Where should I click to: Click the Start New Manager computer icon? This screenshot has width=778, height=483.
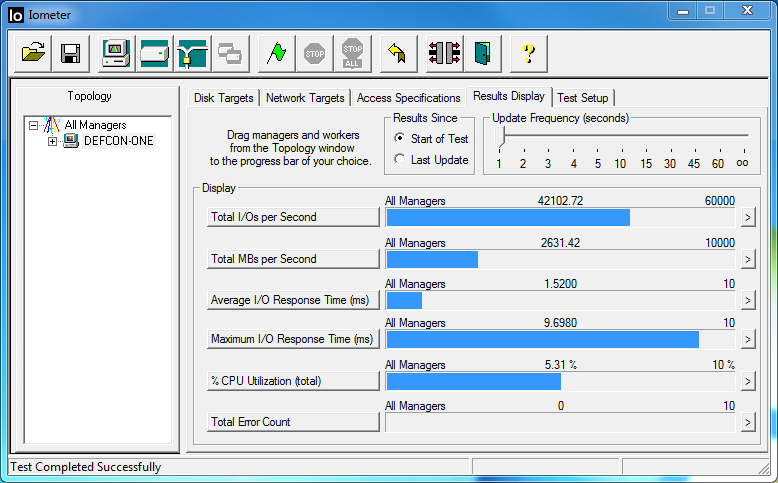click(117, 54)
